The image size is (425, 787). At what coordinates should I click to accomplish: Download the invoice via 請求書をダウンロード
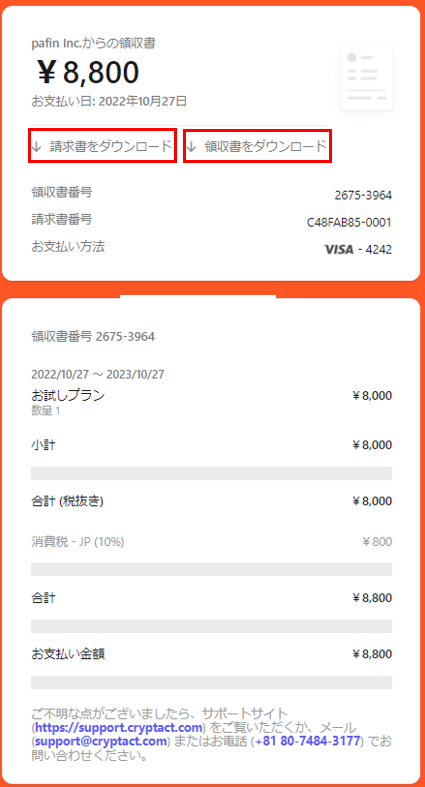click(102, 147)
